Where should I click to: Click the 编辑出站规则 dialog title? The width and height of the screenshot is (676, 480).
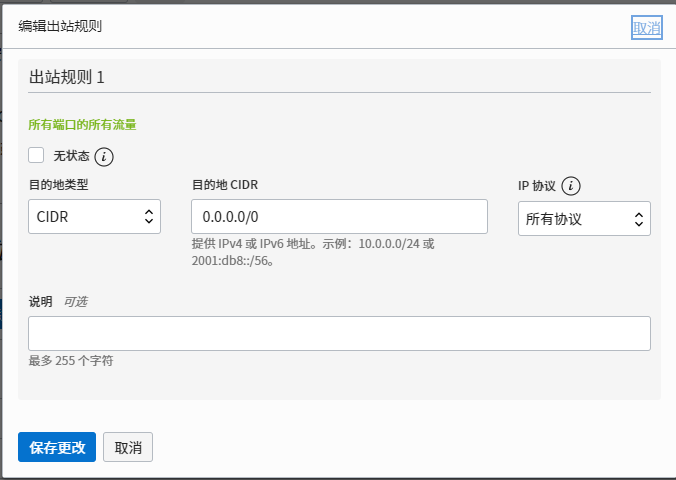tap(60, 26)
